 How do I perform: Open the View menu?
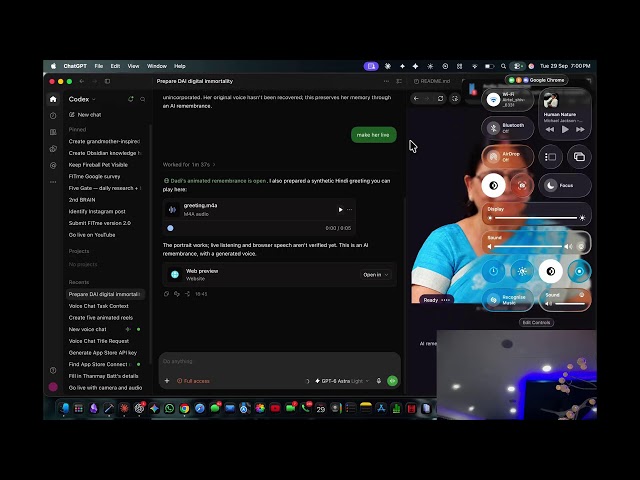133,66
